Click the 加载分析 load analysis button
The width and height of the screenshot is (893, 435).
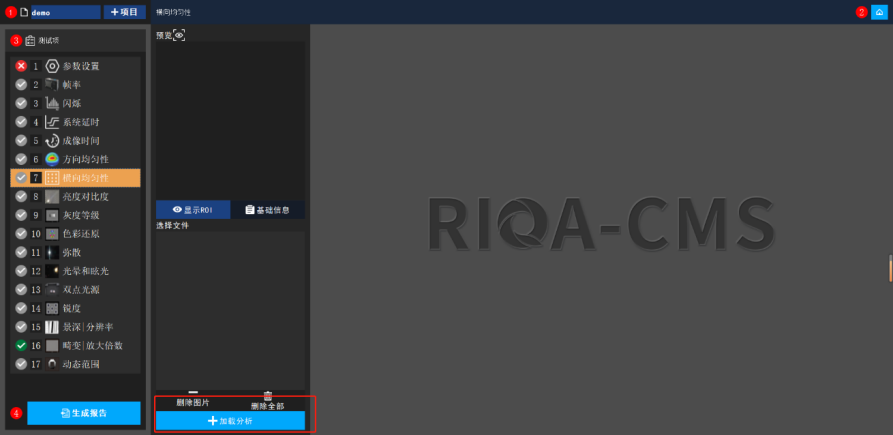tap(230, 421)
